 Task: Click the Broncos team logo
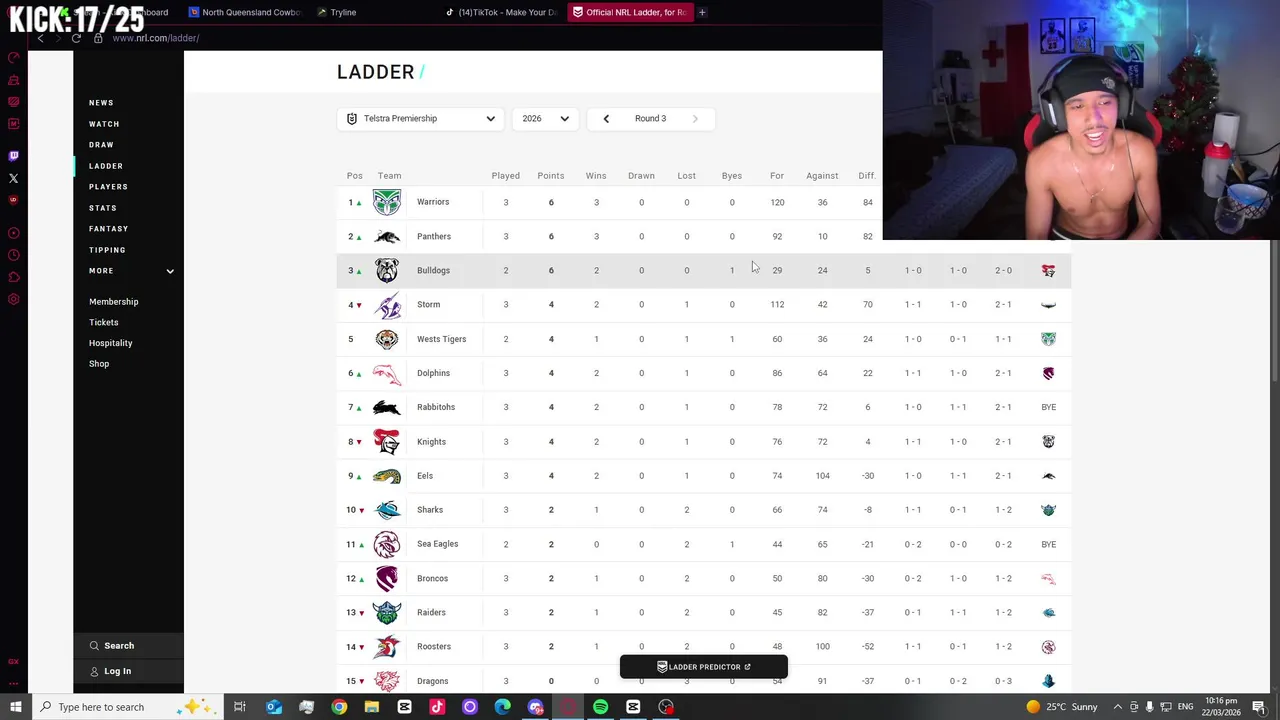[x=387, y=578]
